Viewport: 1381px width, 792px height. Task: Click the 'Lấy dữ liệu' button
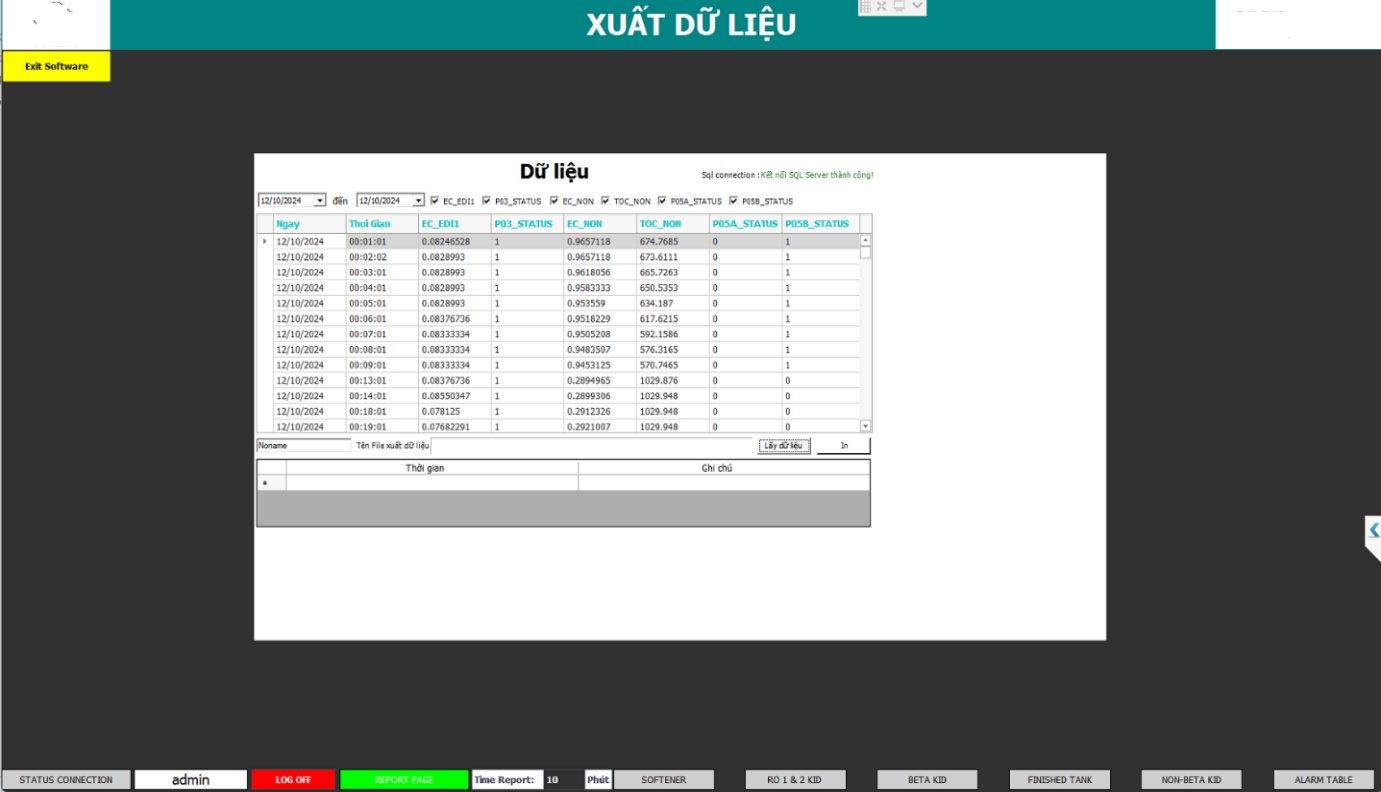coord(783,446)
